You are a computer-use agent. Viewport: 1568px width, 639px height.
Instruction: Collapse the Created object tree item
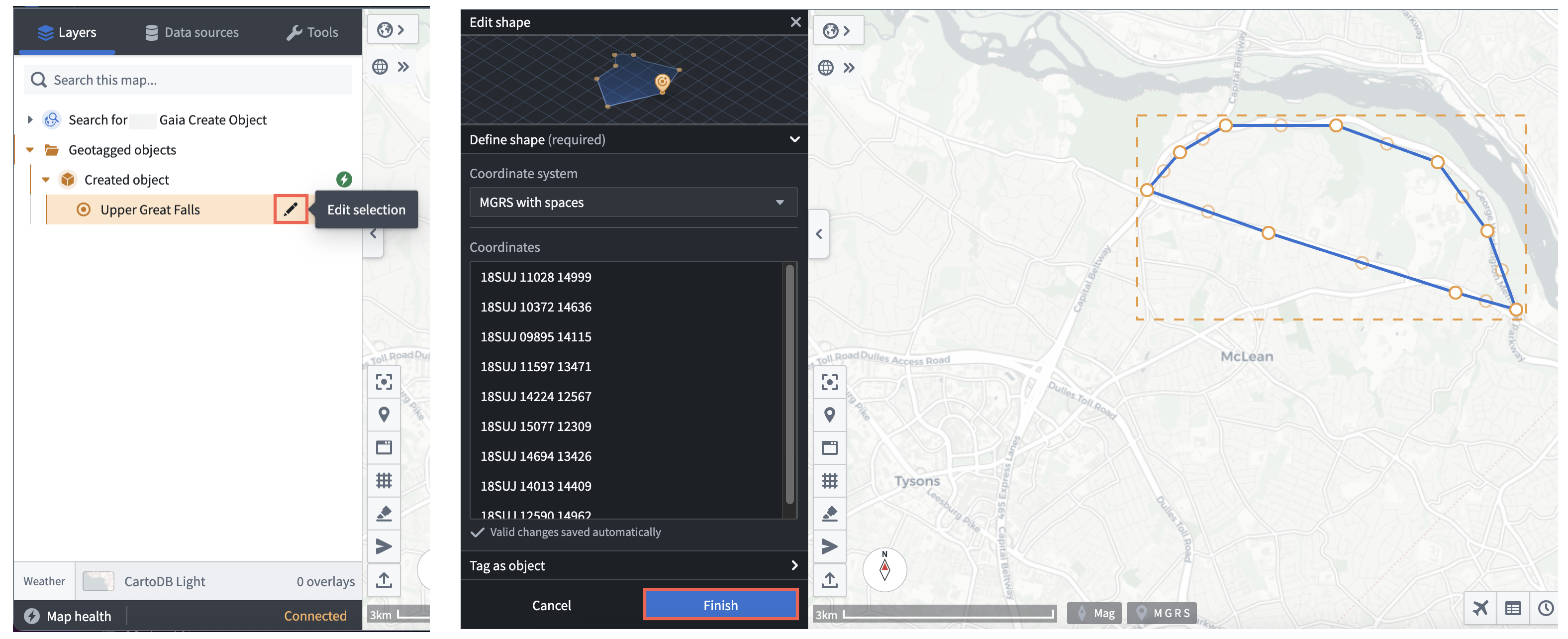pyautogui.click(x=46, y=179)
